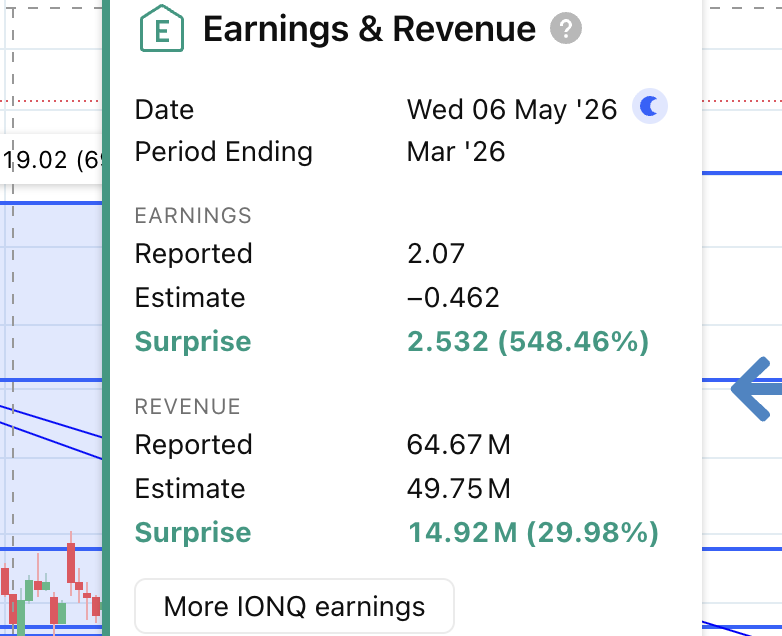Click the reported earnings value 2.07

pos(436,253)
